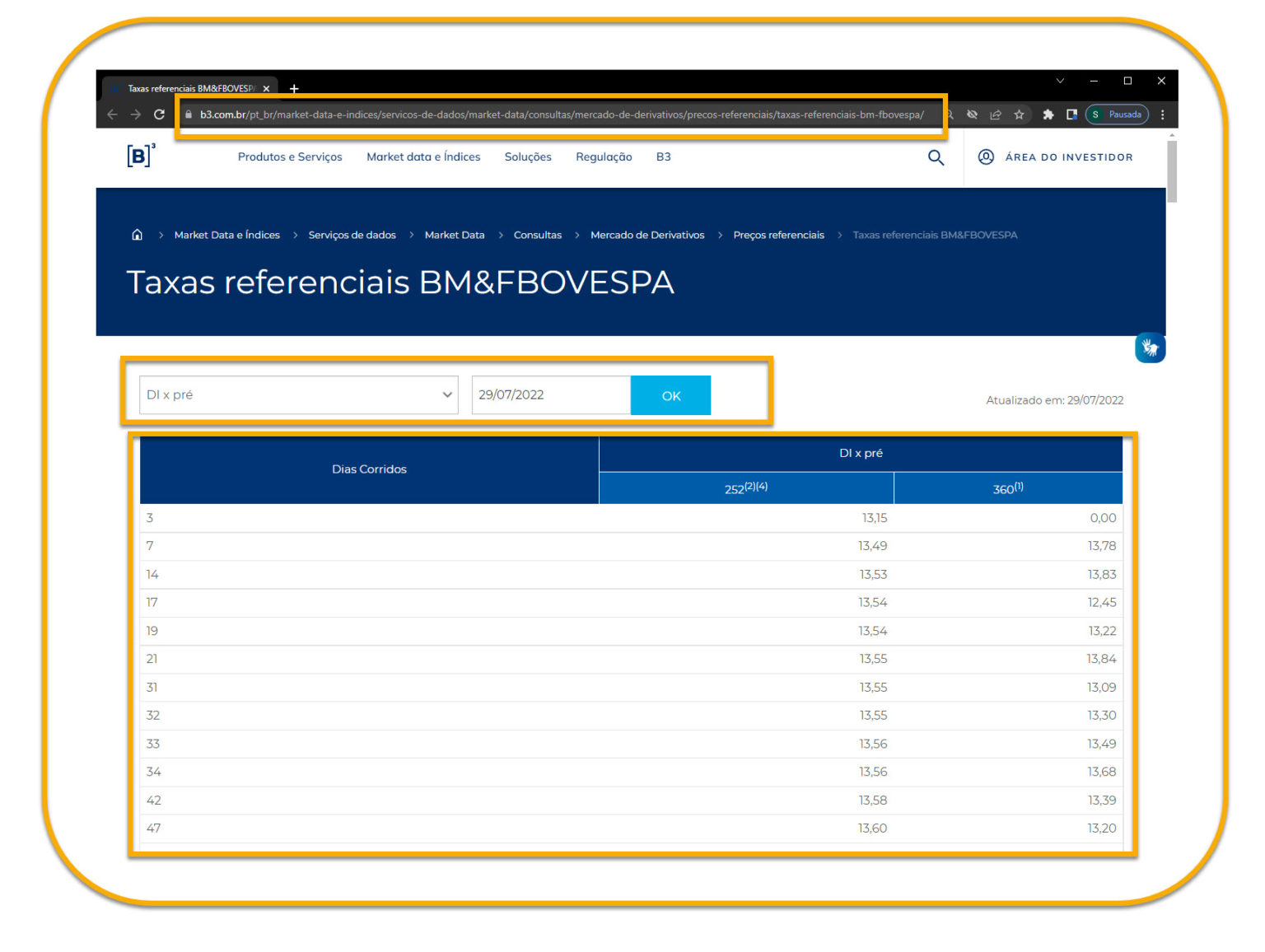
Task: Click the share page icon
Action: [x=995, y=114]
